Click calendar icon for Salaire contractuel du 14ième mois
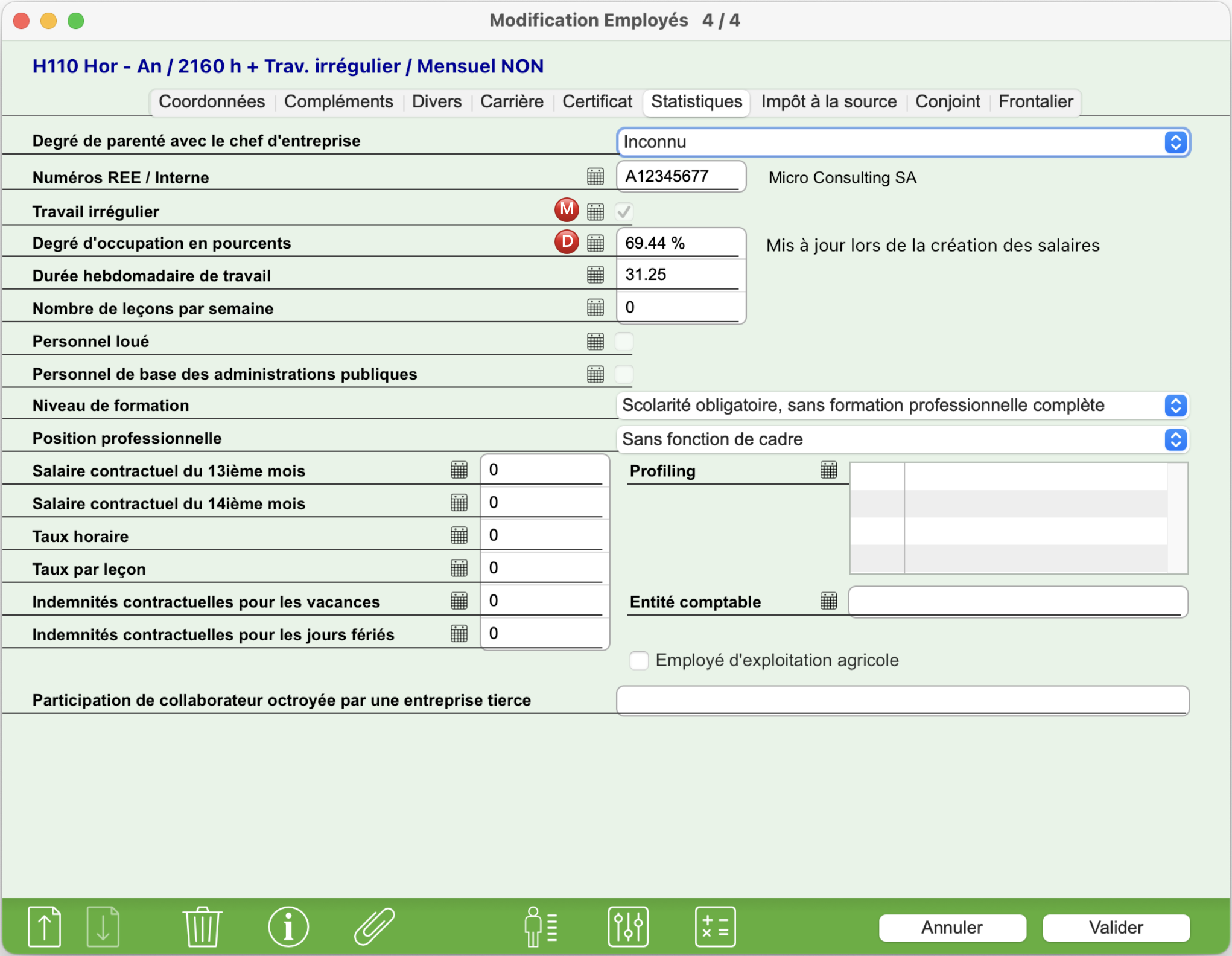Image resolution: width=1232 pixels, height=956 pixels. (x=459, y=502)
